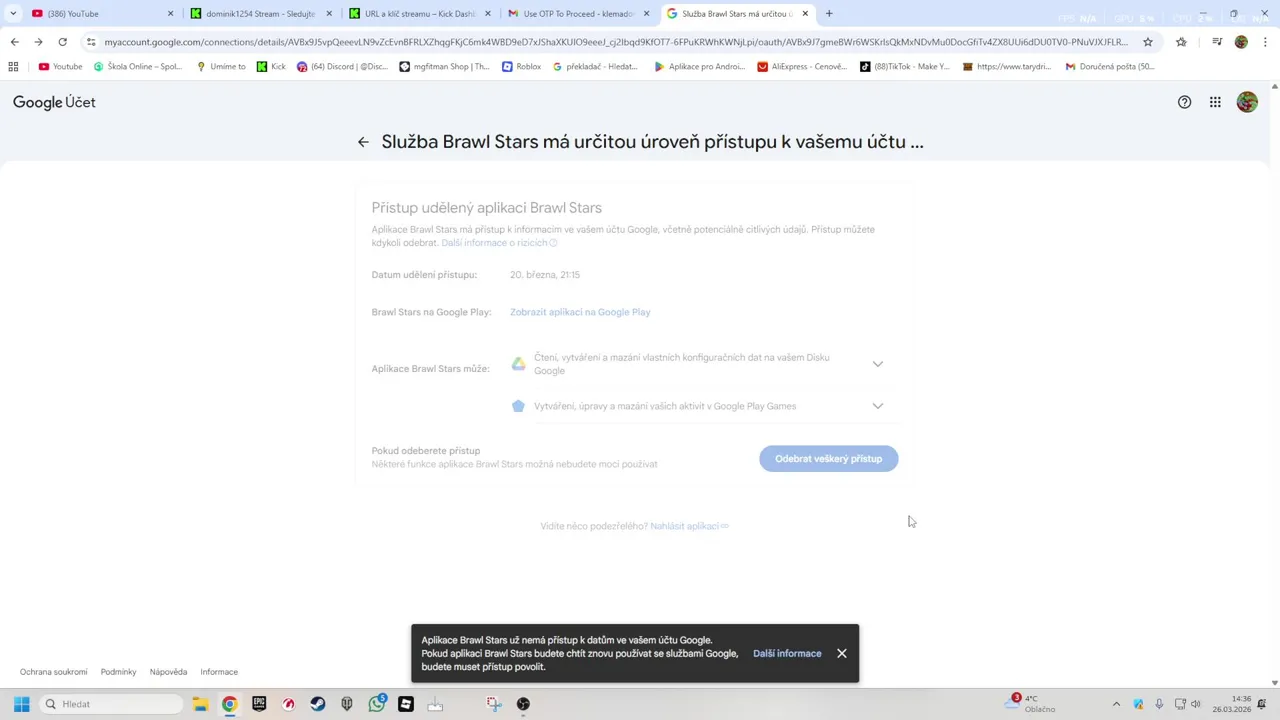Click Informace footer link
Viewport: 1280px width, 720px height.
point(219,672)
